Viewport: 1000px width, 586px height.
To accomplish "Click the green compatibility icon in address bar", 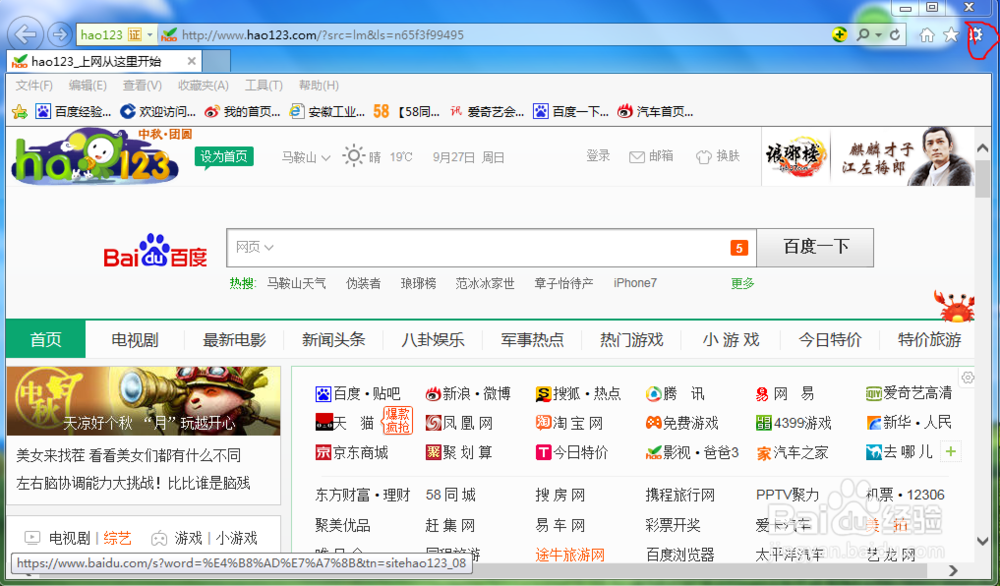I will coord(839,34).
